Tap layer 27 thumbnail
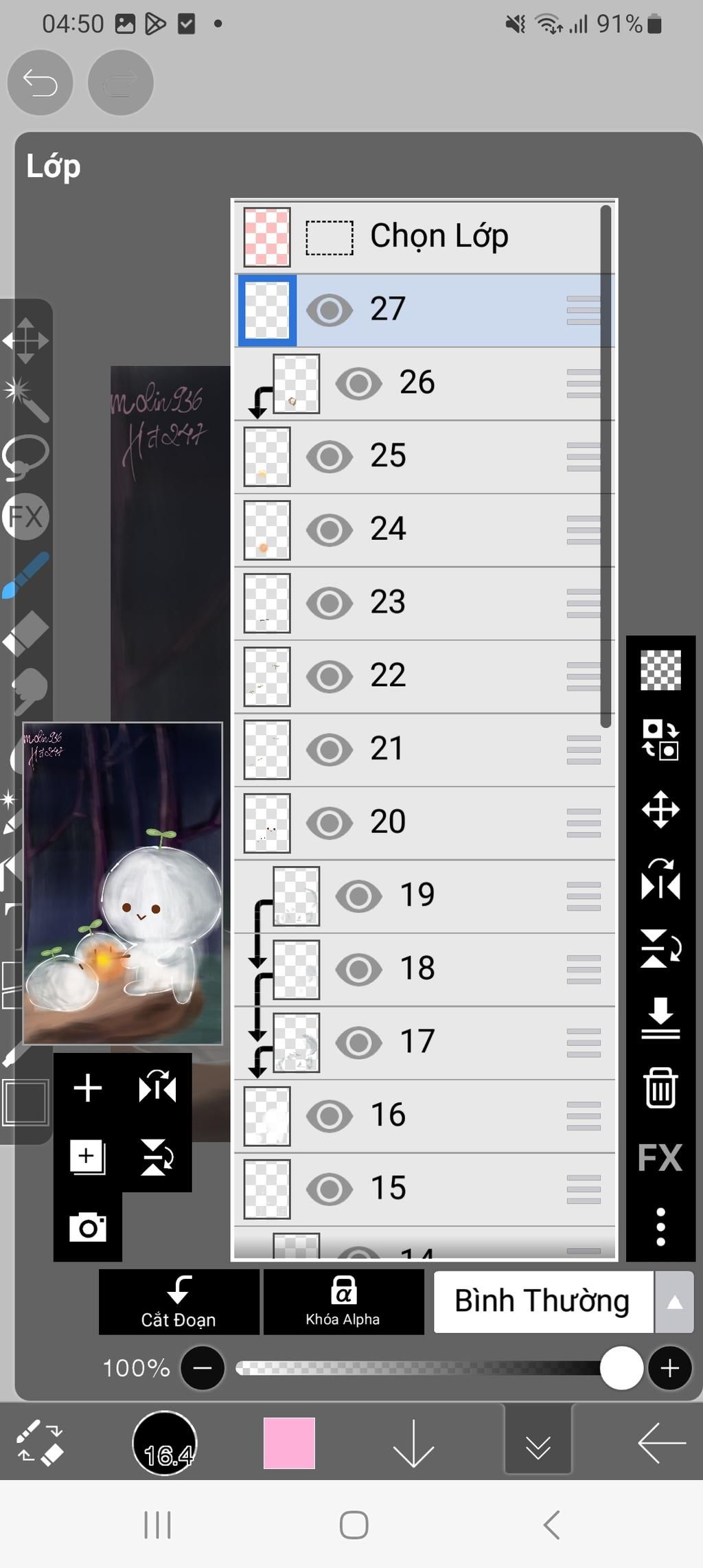 tap(267, 310)
